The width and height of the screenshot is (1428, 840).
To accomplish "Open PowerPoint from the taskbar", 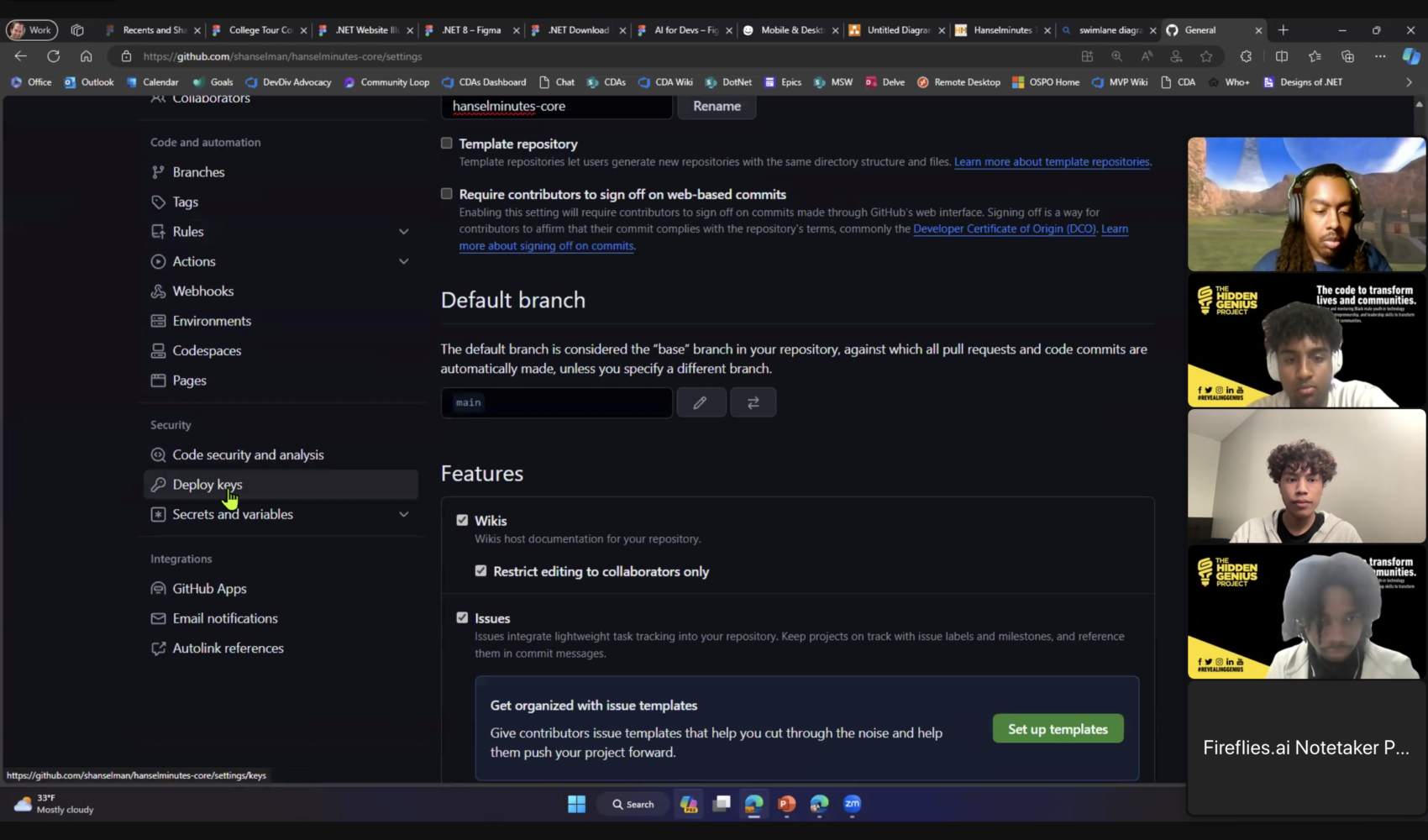I will [x=786, y=804].
